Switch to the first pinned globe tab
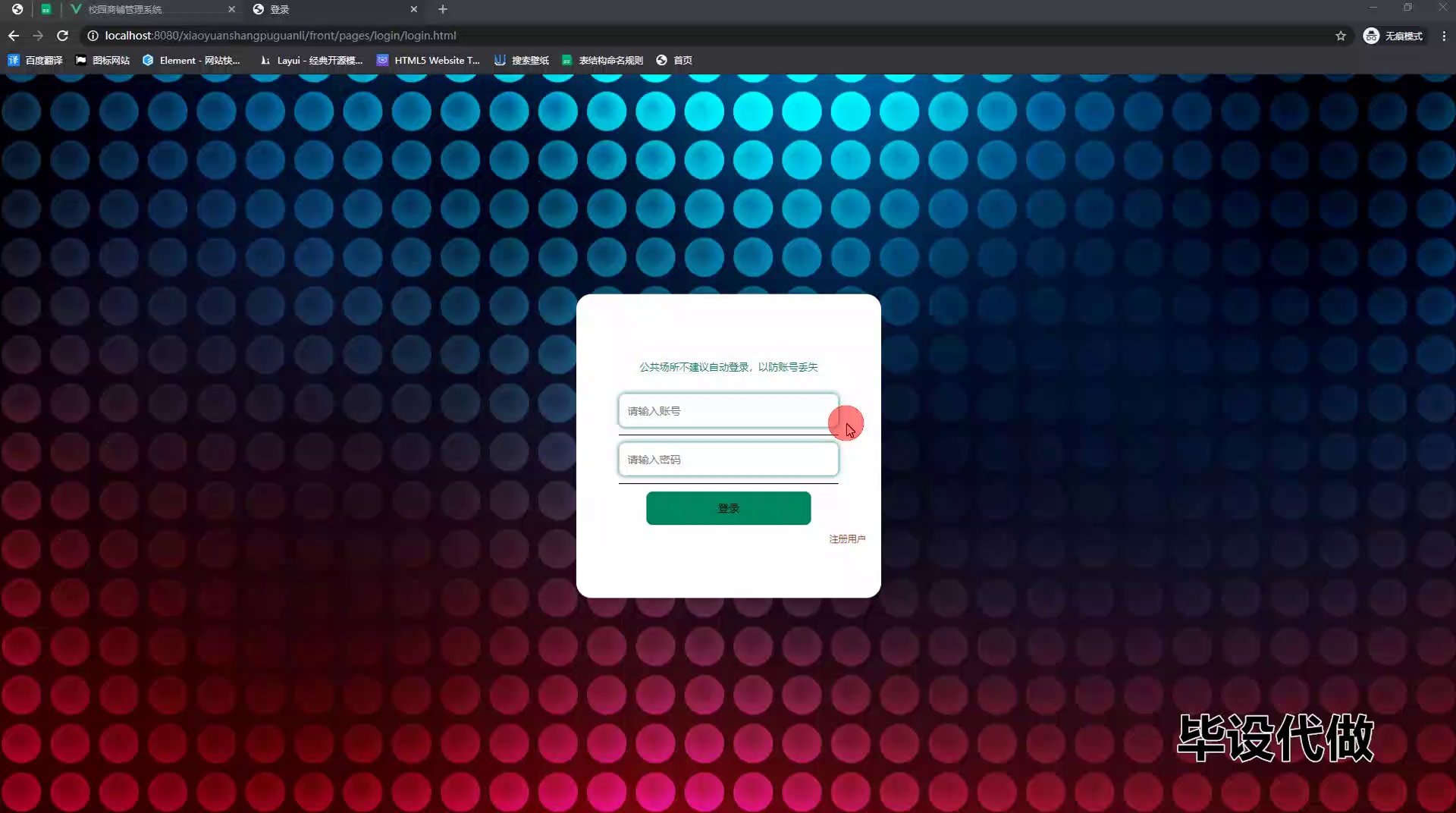This screenshot has width=1456, height=813. 17,9
